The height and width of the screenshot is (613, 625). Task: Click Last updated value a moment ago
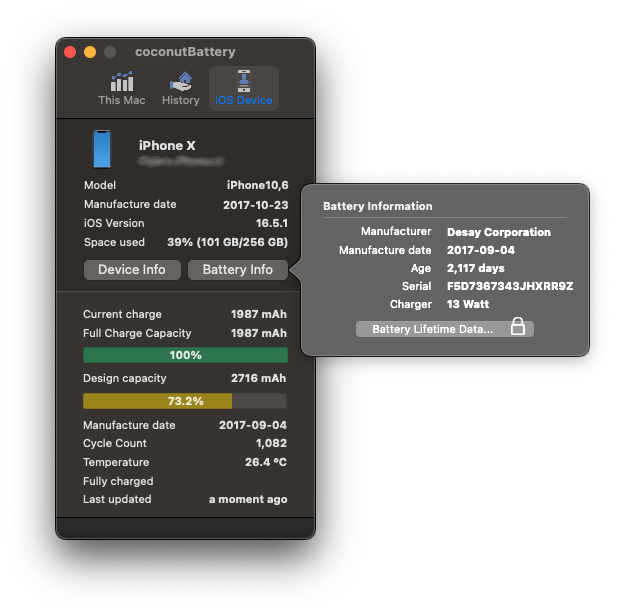tap(248, 499)
